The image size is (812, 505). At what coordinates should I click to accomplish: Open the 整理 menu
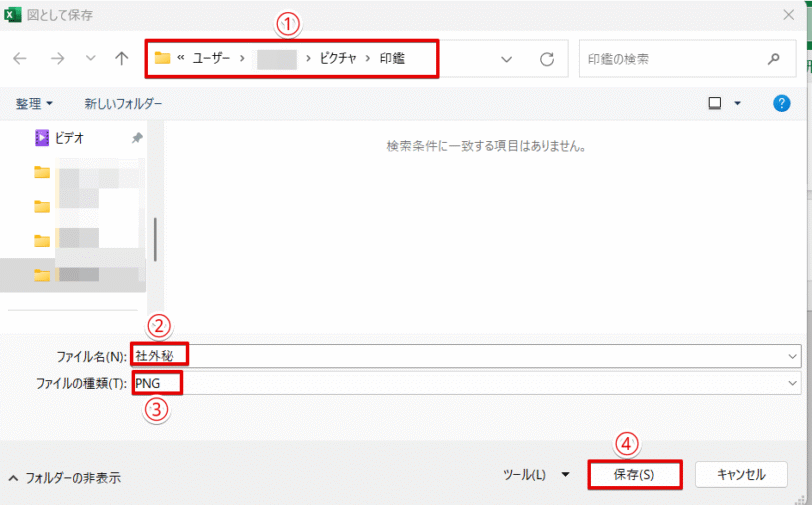point(34,104)
